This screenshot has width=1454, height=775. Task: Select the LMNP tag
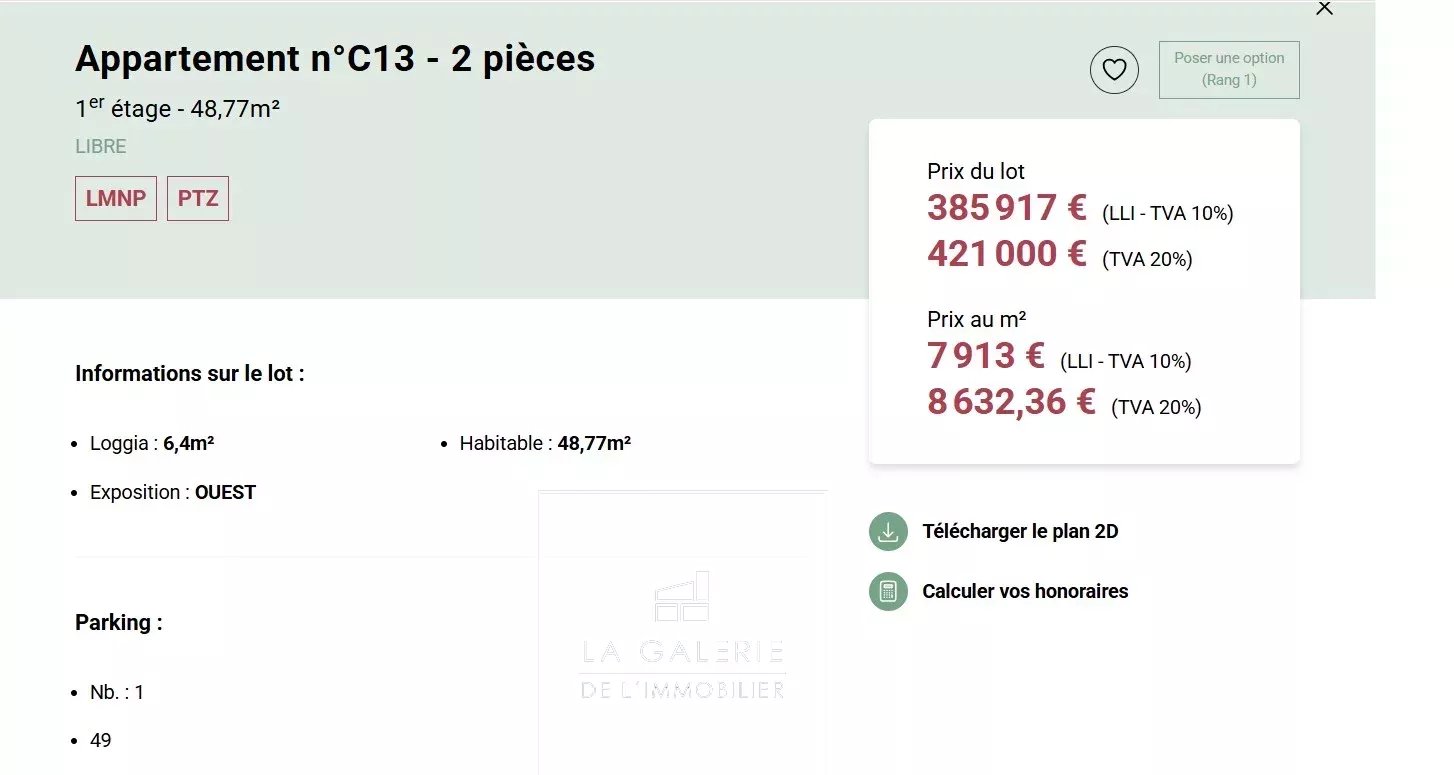pos(116,199)
